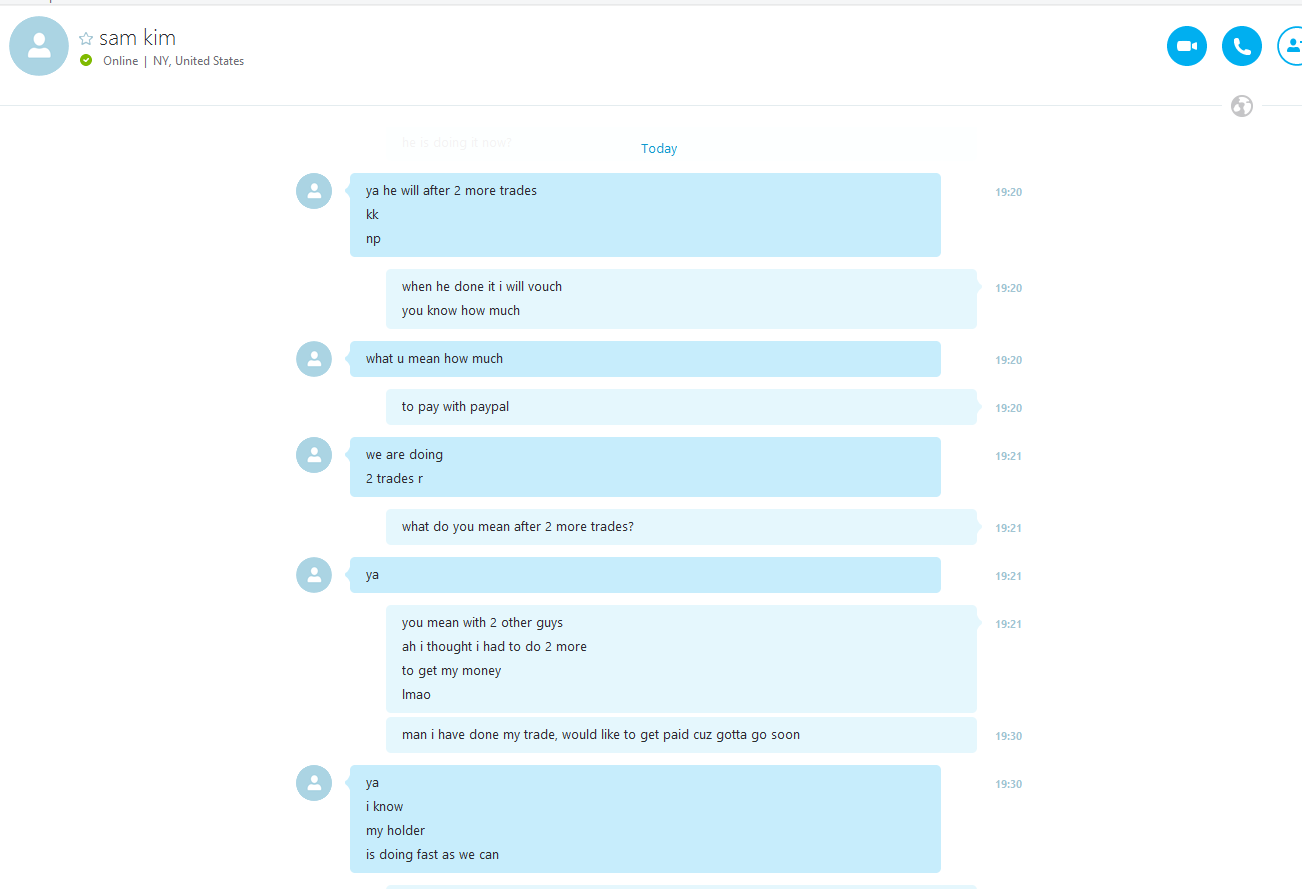Click the green Online status indicator
The image size is (1302, 889).
point(86,61)
